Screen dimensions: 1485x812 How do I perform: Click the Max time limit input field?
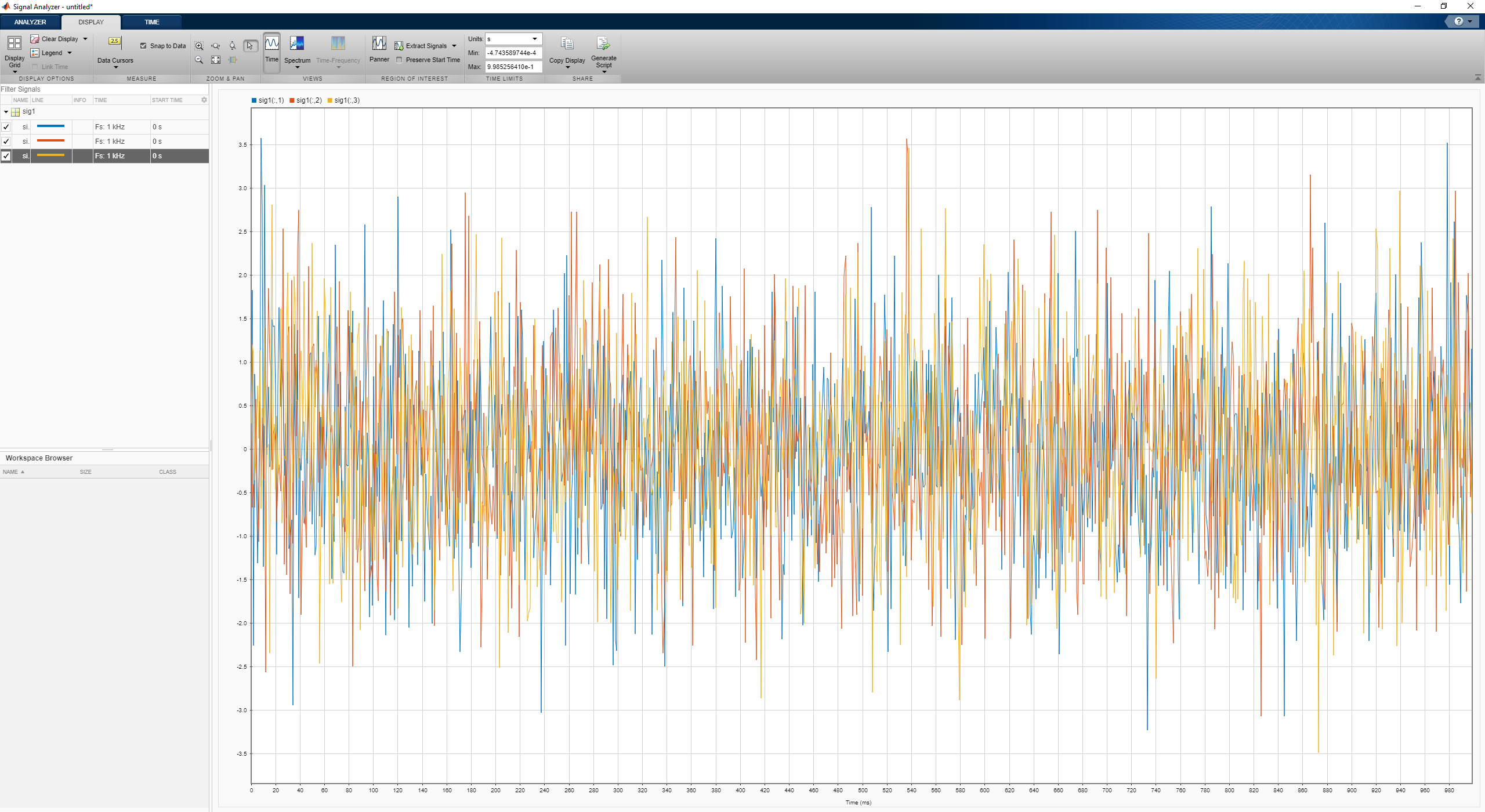[513, 67]
